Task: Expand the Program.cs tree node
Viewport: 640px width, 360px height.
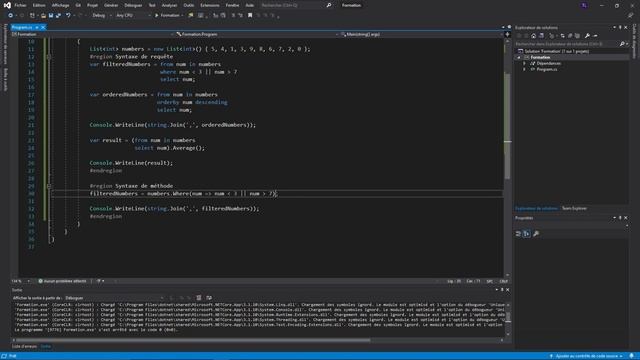Action: pyautogui.click(x=524, y=70)
